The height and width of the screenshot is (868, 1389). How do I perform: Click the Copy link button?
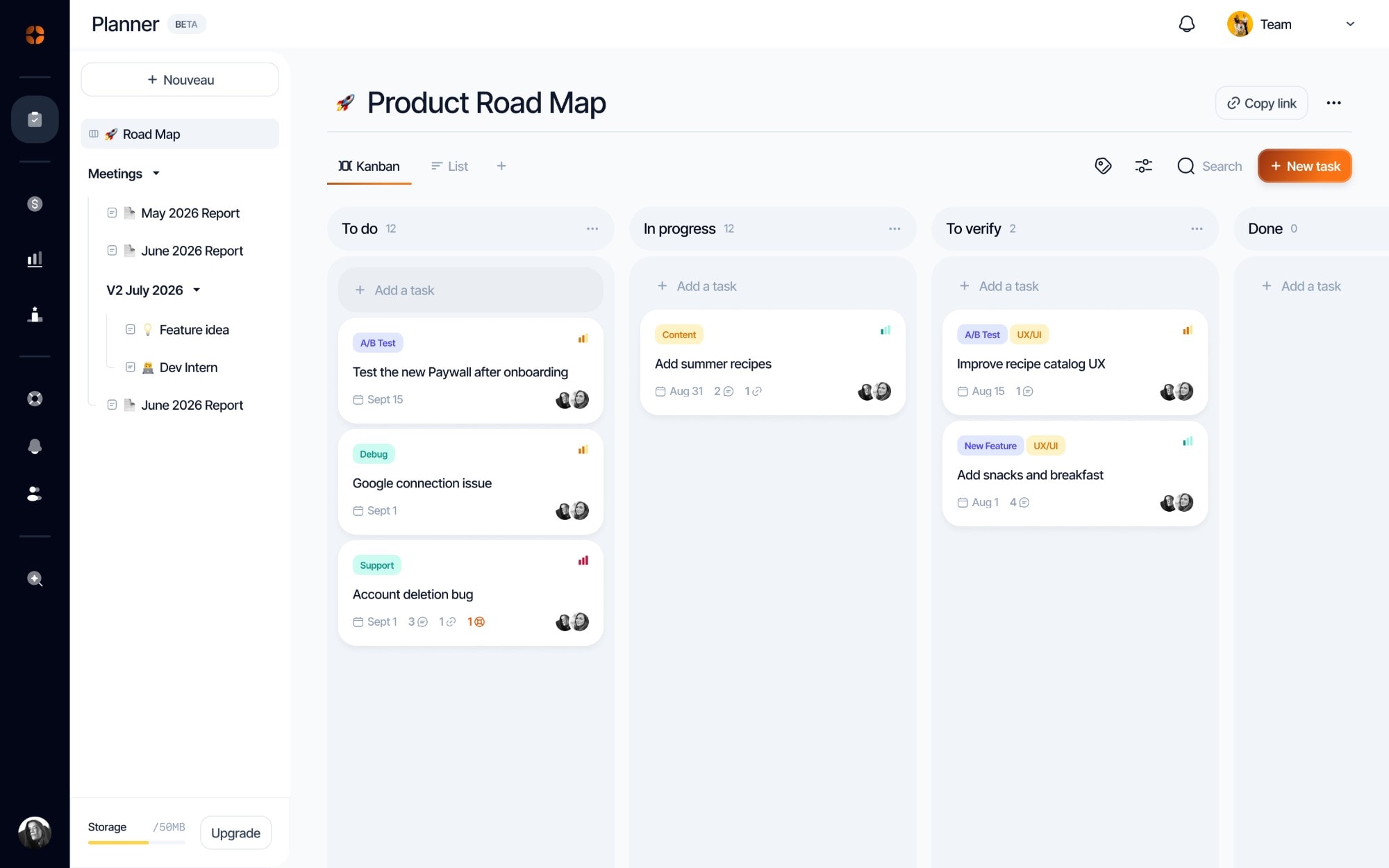1261,103
